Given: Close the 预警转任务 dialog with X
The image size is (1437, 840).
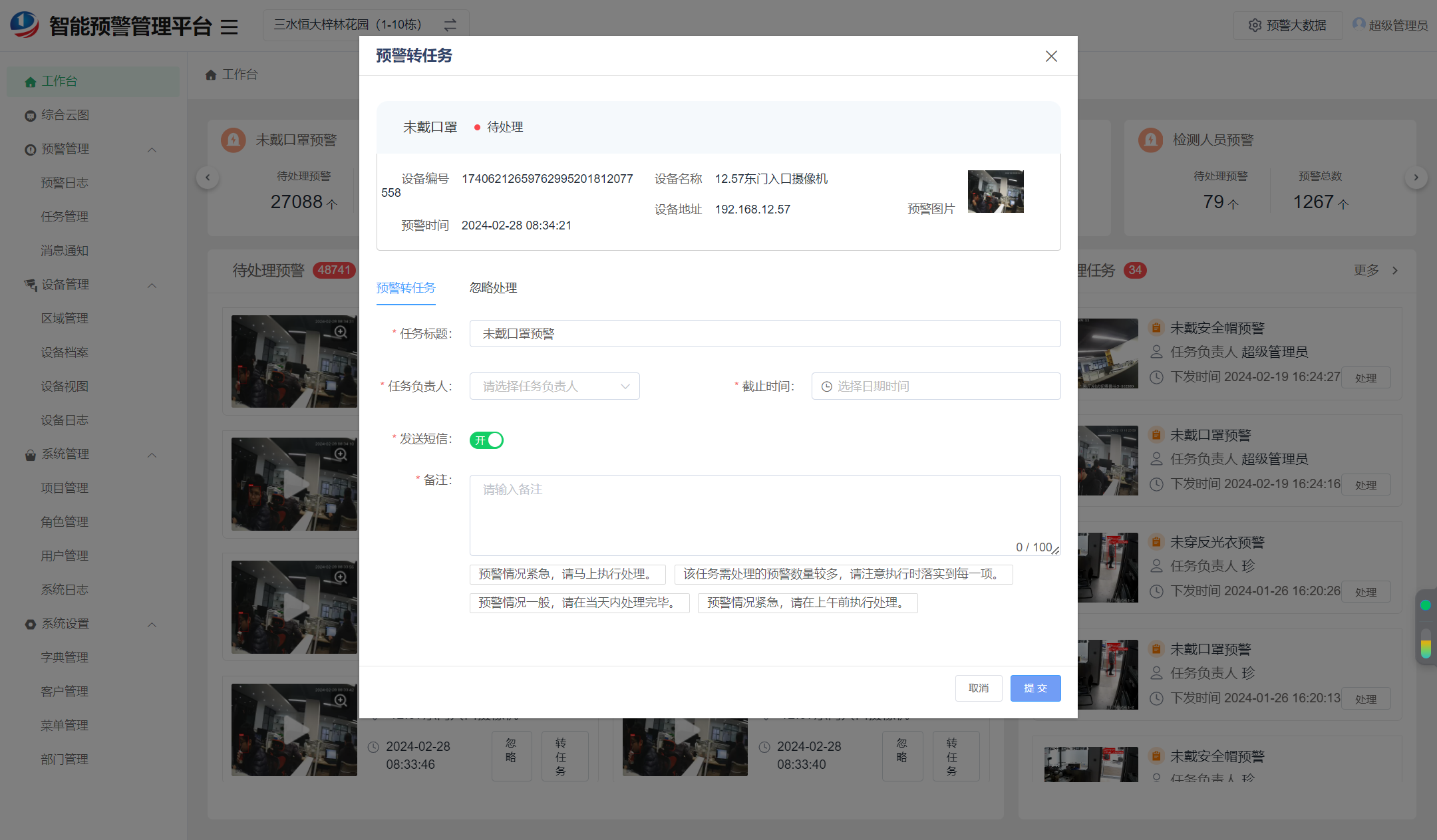Looking at the screenshot, I should [1051, 57].
